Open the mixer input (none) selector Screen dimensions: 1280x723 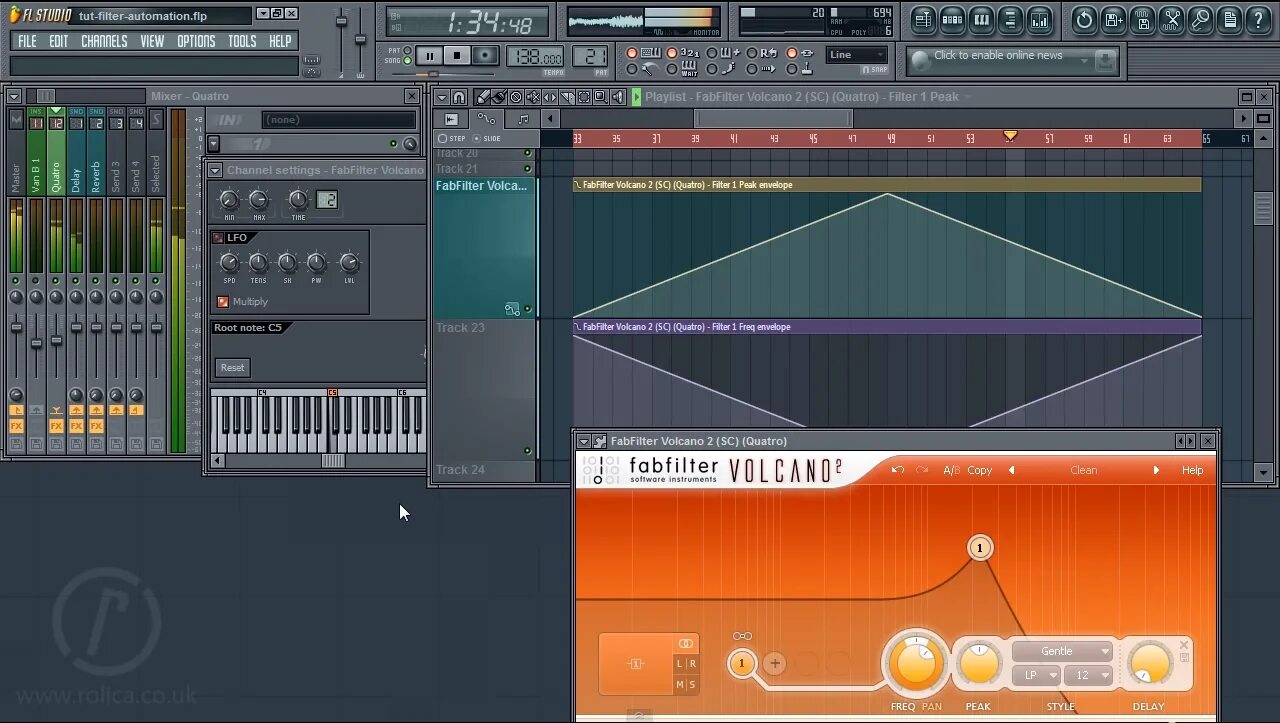339,120
